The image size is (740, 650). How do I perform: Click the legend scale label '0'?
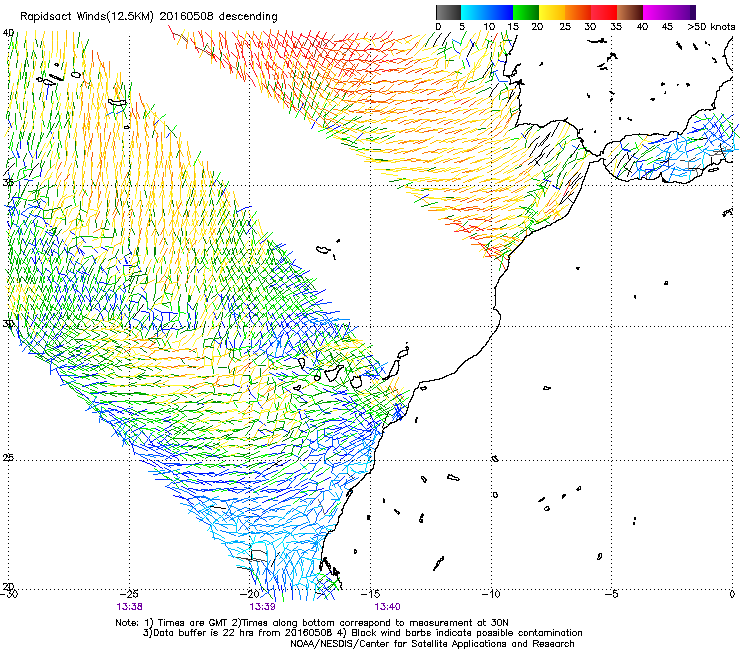click(x=438, y=26)
